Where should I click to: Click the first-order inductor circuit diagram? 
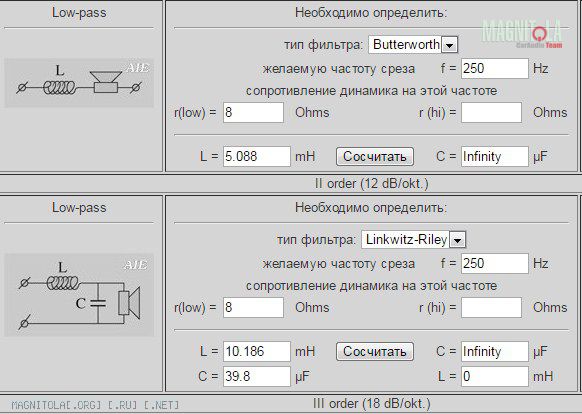pyautogui.click(x=79, y=83)
